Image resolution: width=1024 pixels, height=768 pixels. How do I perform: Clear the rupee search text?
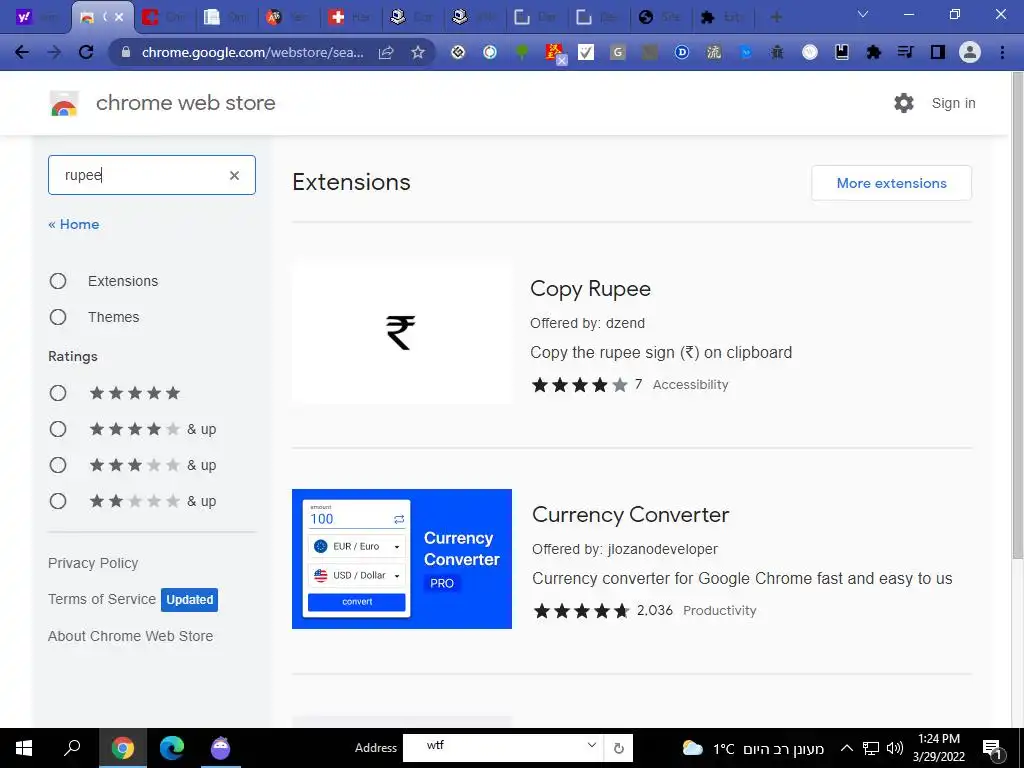[x=234, y=175]
